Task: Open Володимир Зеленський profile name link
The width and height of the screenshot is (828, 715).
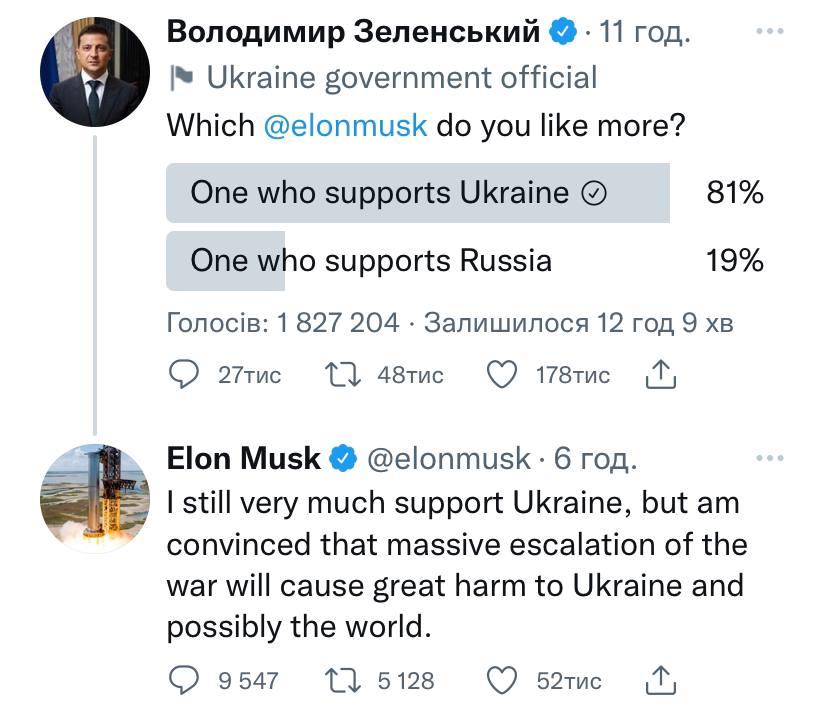Action: [353, 32]
